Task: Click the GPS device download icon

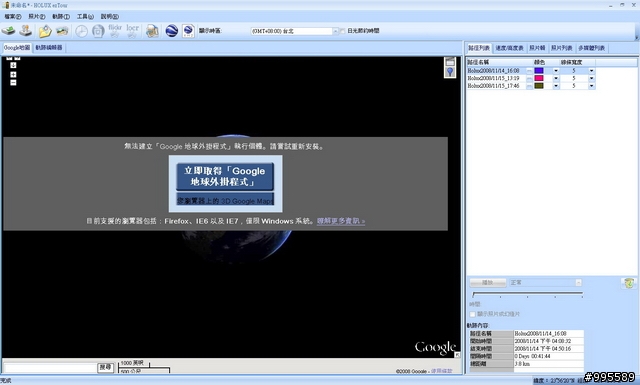Action: click(x=9, y=31)
